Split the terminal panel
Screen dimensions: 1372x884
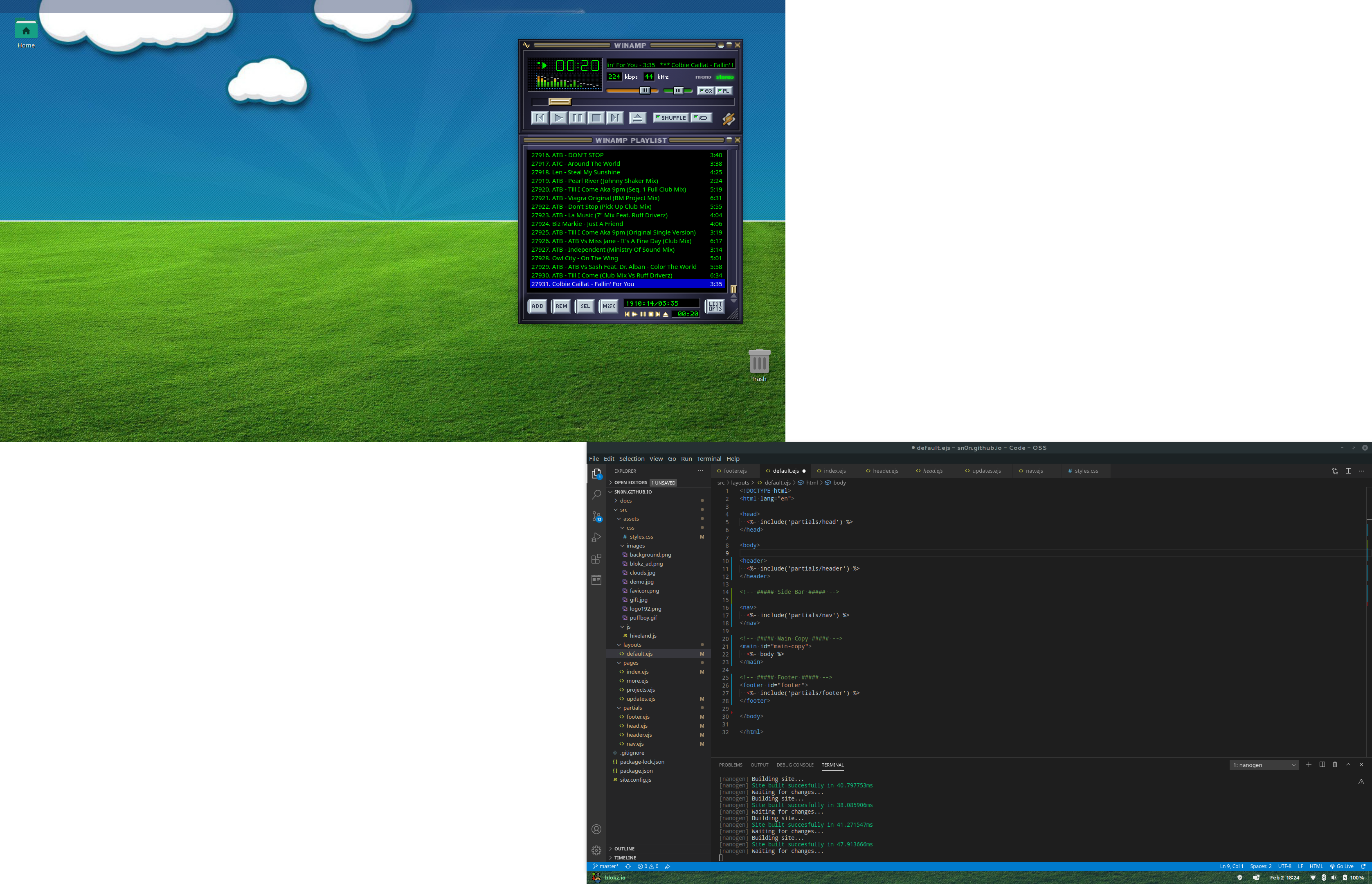click(x=1322, y=764)
